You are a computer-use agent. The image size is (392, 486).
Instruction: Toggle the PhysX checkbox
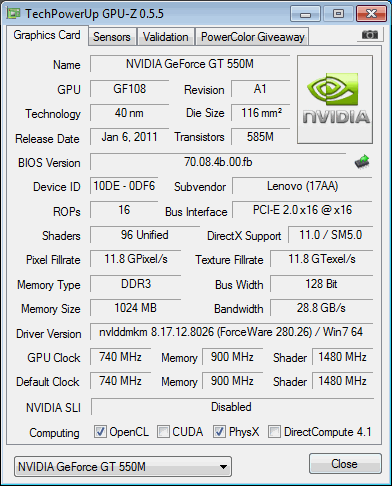219,431
